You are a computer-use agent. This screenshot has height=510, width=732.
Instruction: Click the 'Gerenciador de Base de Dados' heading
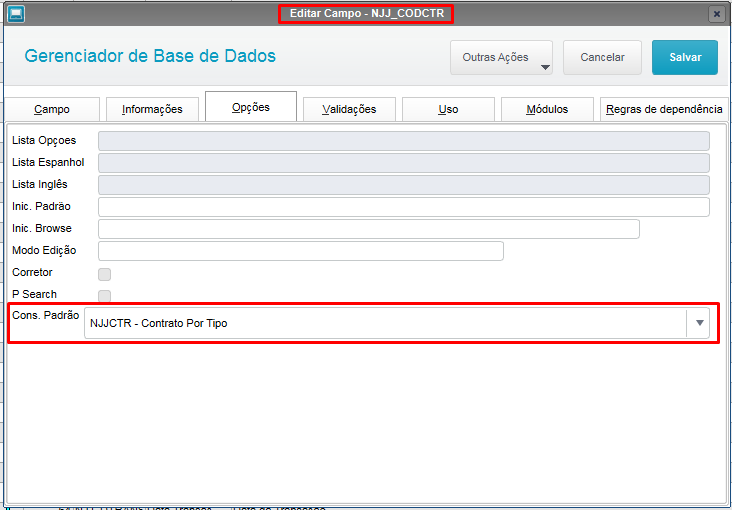150,56
